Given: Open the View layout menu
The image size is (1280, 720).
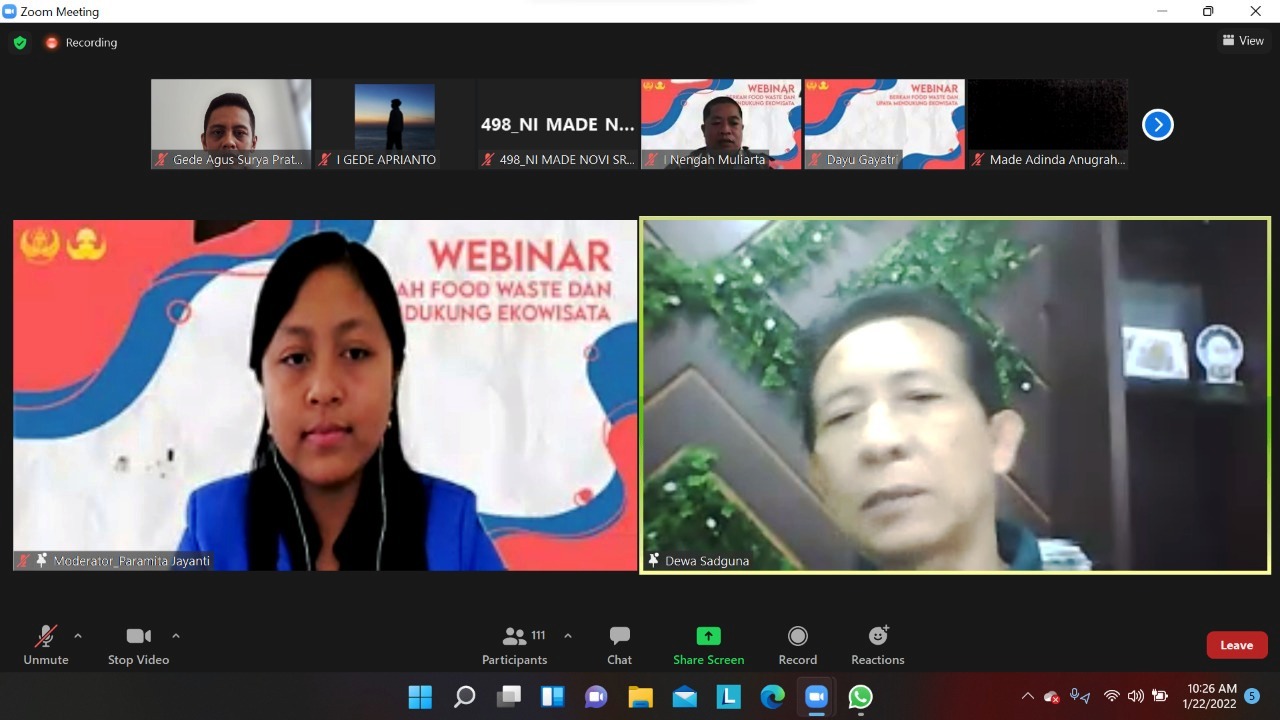Looking at the screenshot, I should point(1243,41).
